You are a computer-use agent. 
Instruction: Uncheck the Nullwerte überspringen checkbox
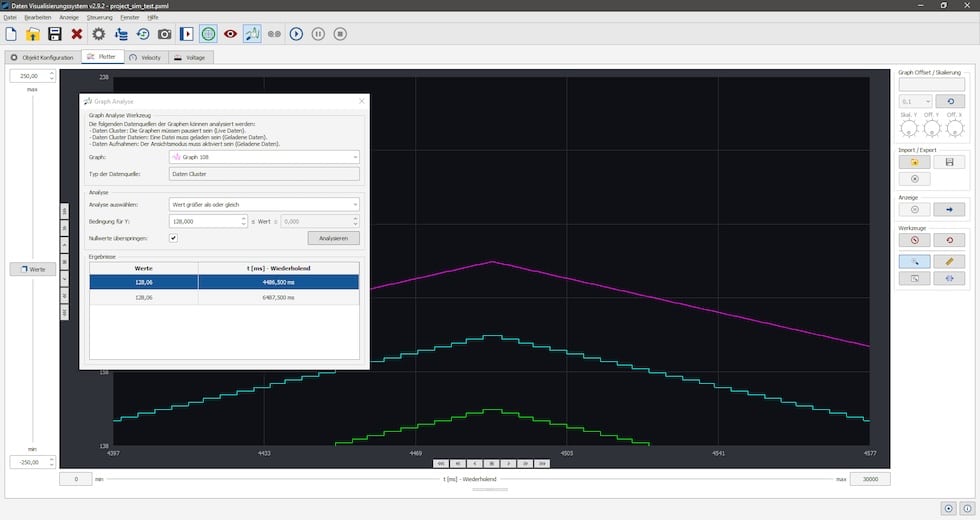(173, 238)
